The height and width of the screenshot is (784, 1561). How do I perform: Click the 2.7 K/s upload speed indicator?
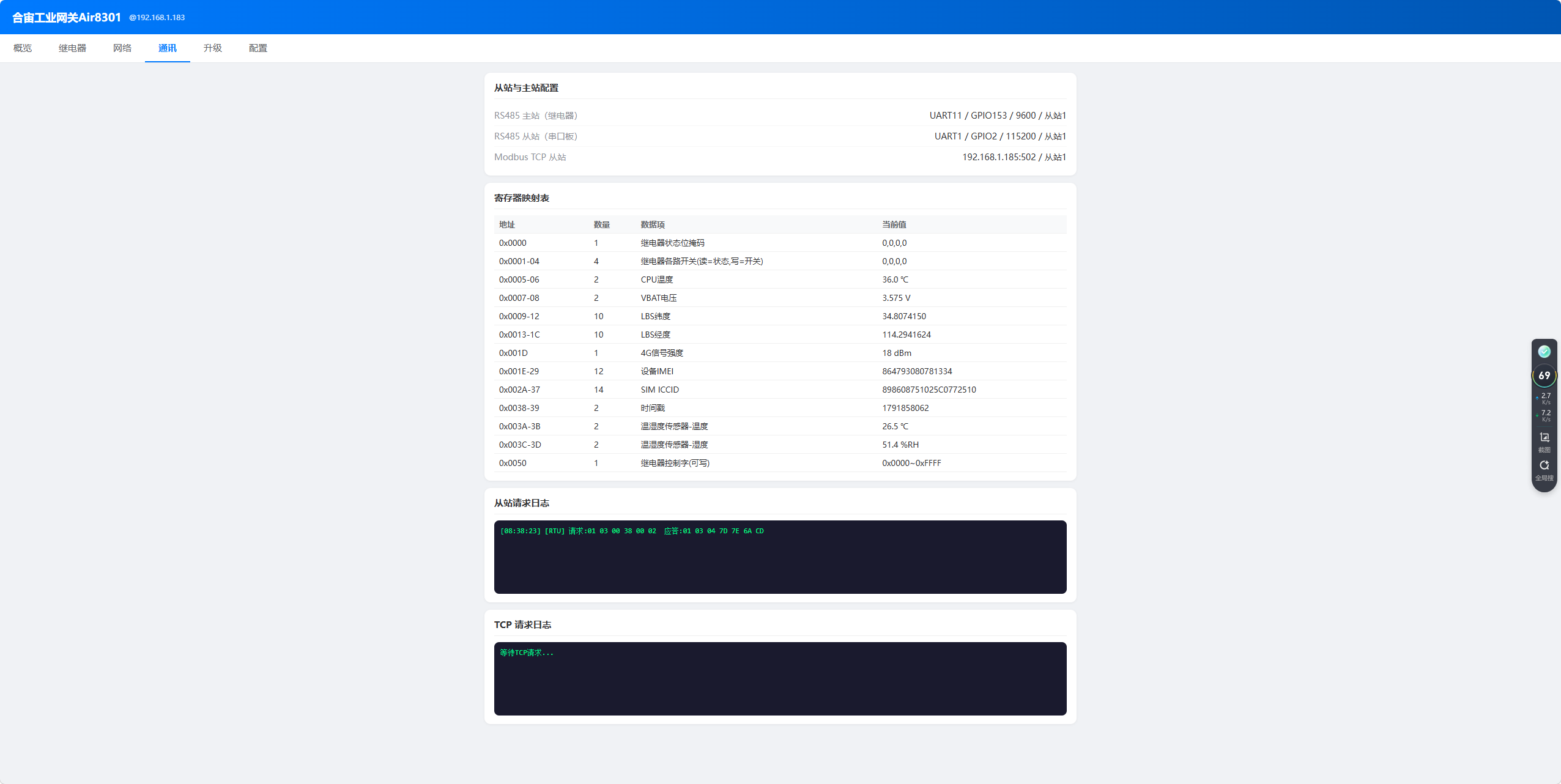point(1544,399)
